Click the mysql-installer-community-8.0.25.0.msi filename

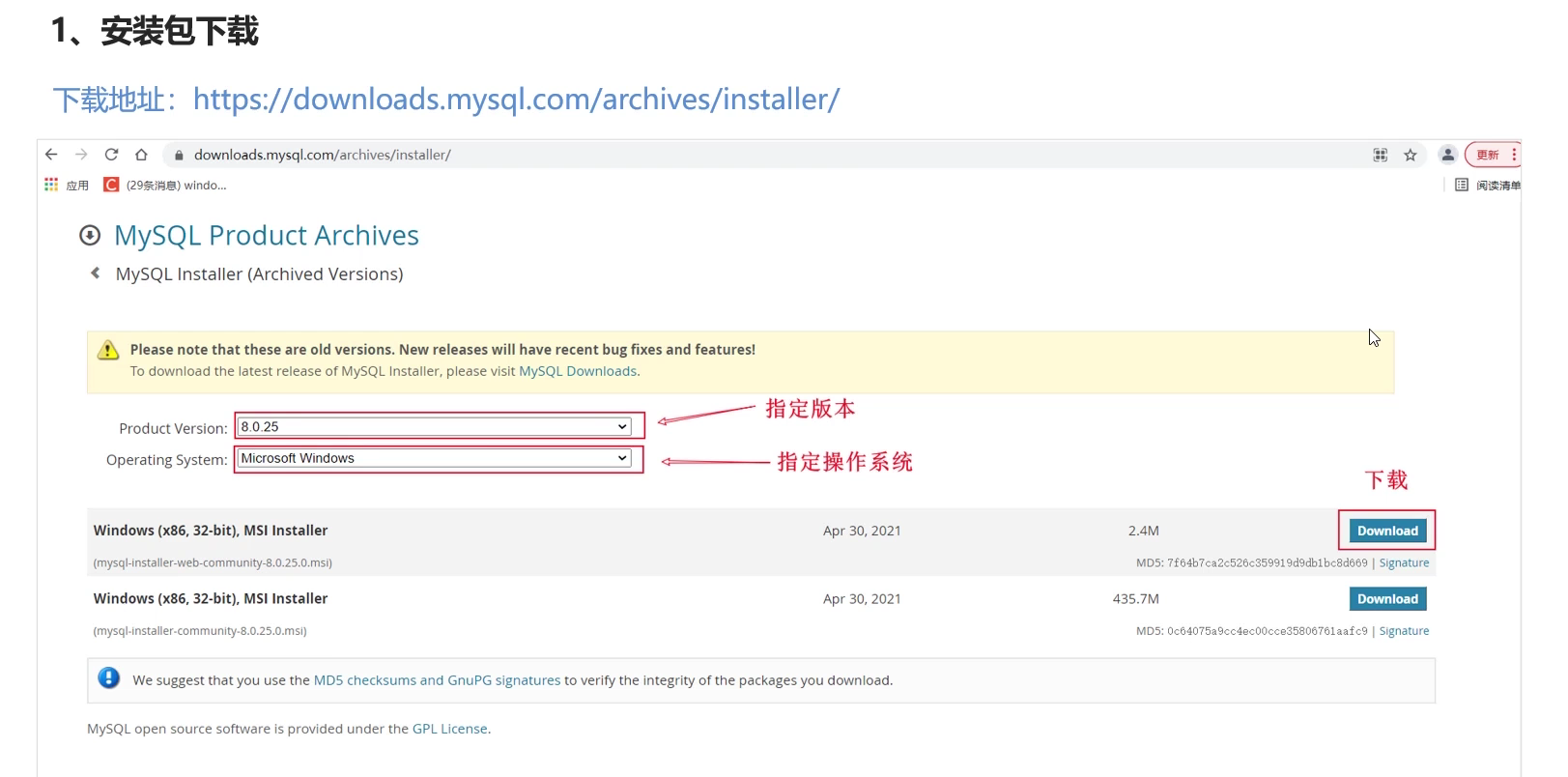tap(200, 631)
